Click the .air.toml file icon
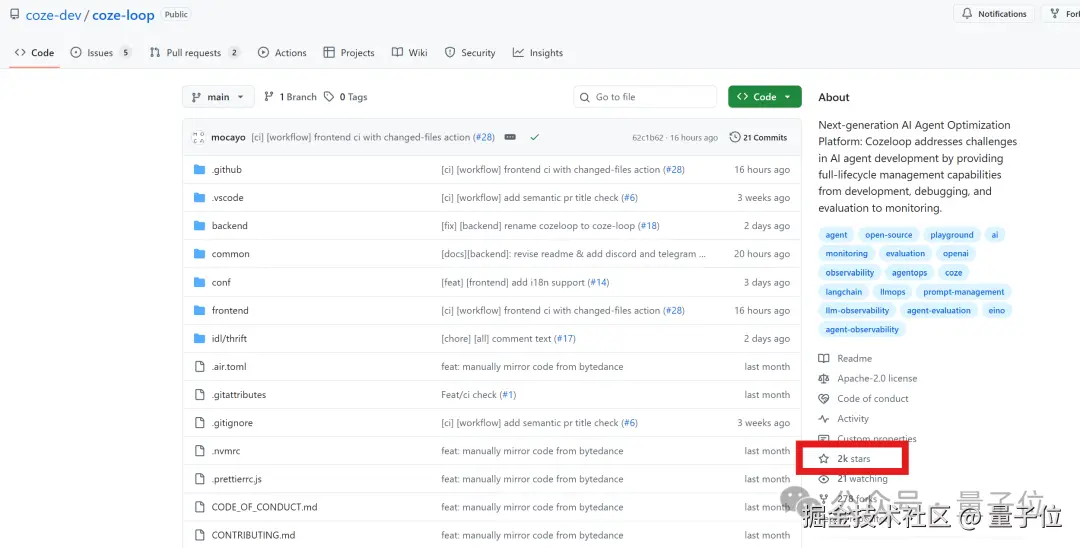1080x548 pixels. (200, 367)
